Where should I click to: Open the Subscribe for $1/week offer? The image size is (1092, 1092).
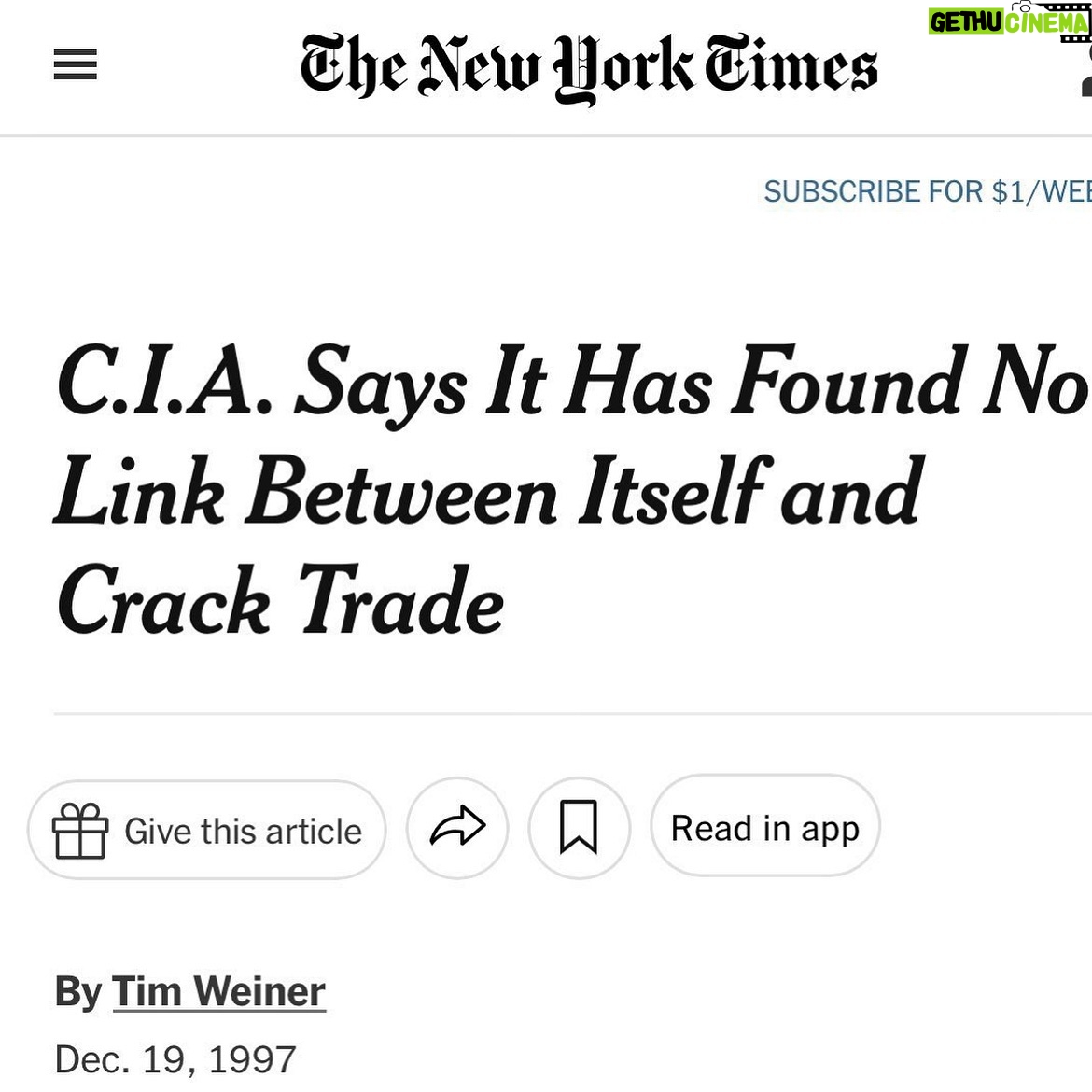[926, 191]
